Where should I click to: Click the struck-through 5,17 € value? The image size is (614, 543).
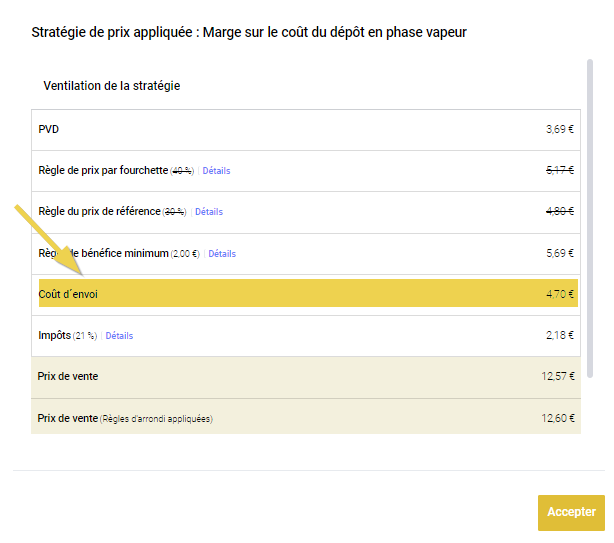559,171
